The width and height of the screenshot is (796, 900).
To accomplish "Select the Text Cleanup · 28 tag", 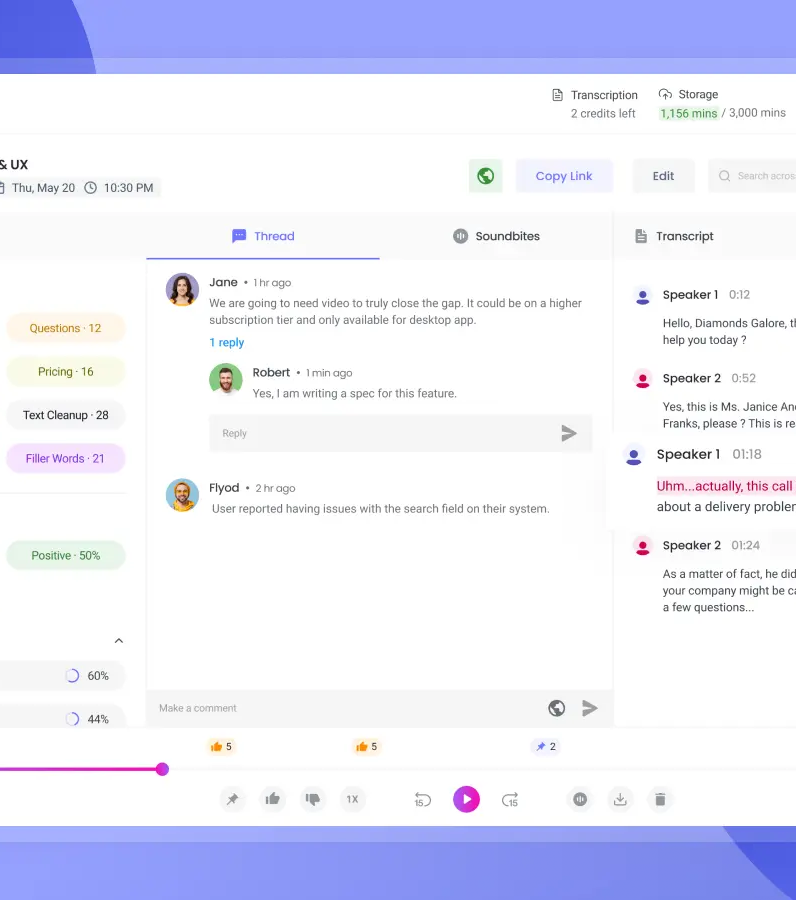I will (x=65, y=415).
